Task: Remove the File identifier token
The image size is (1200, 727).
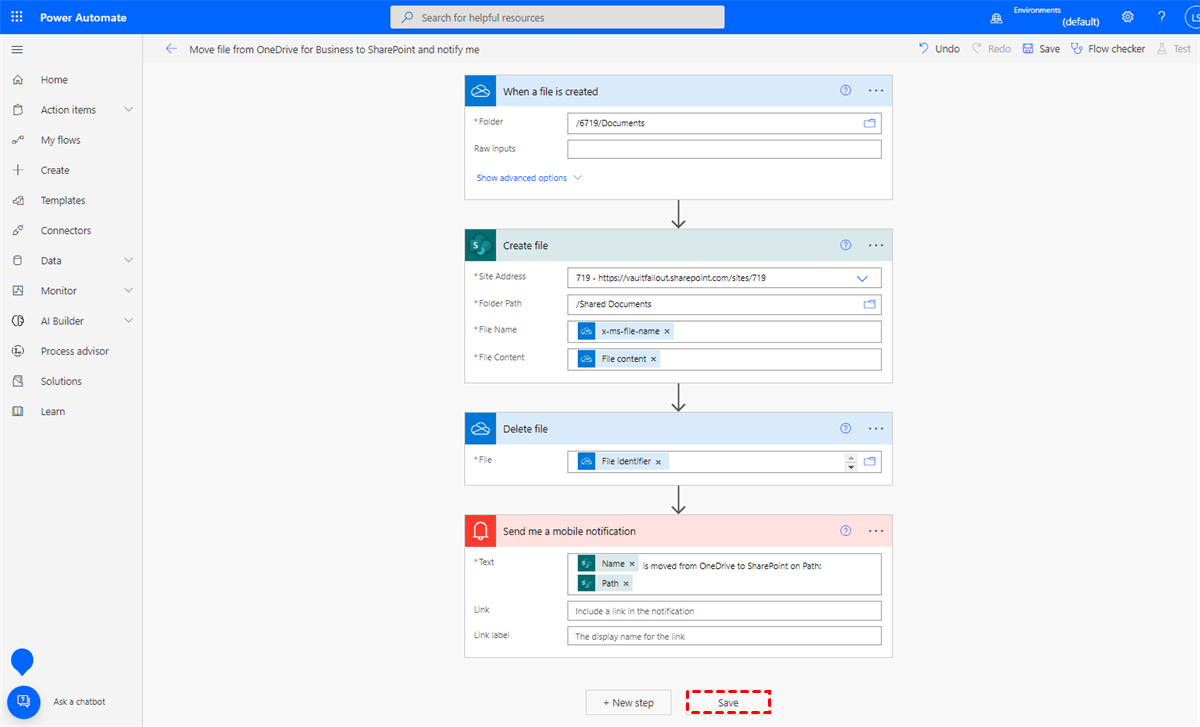Action: pos(658,462)
